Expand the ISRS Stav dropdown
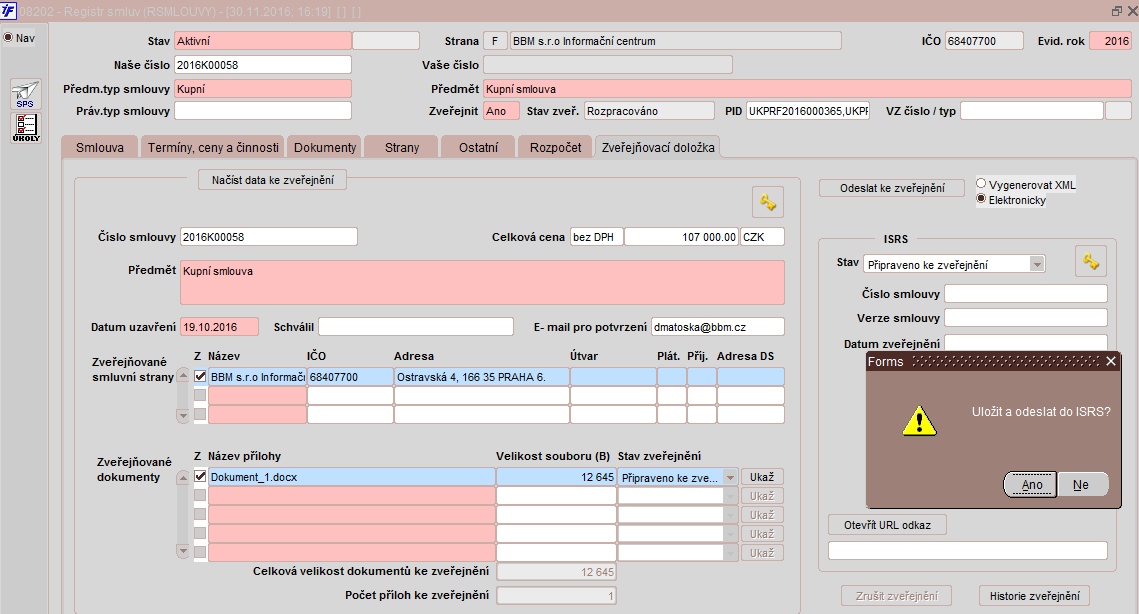 (x=1036, y=264)
